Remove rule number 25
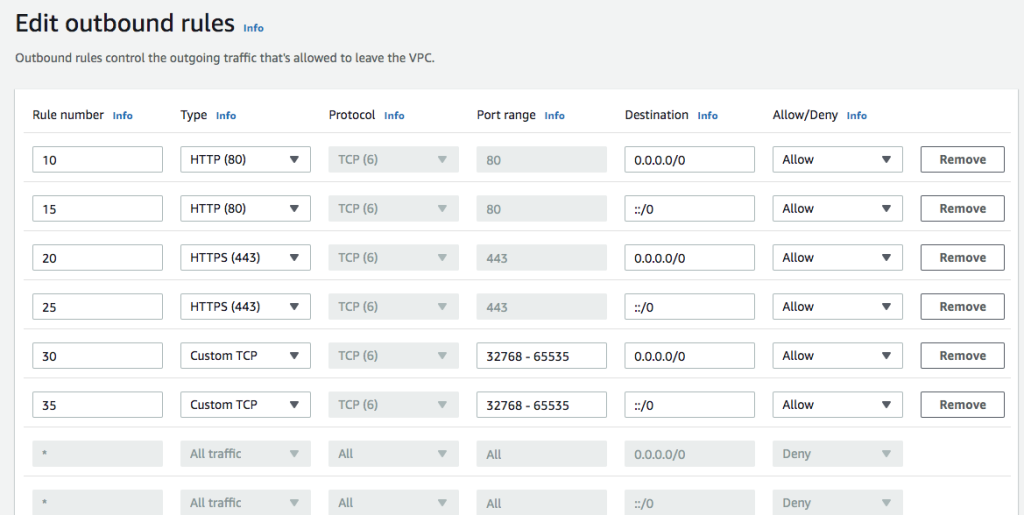Screen dimensions: 1024x515 pos(962,306)
